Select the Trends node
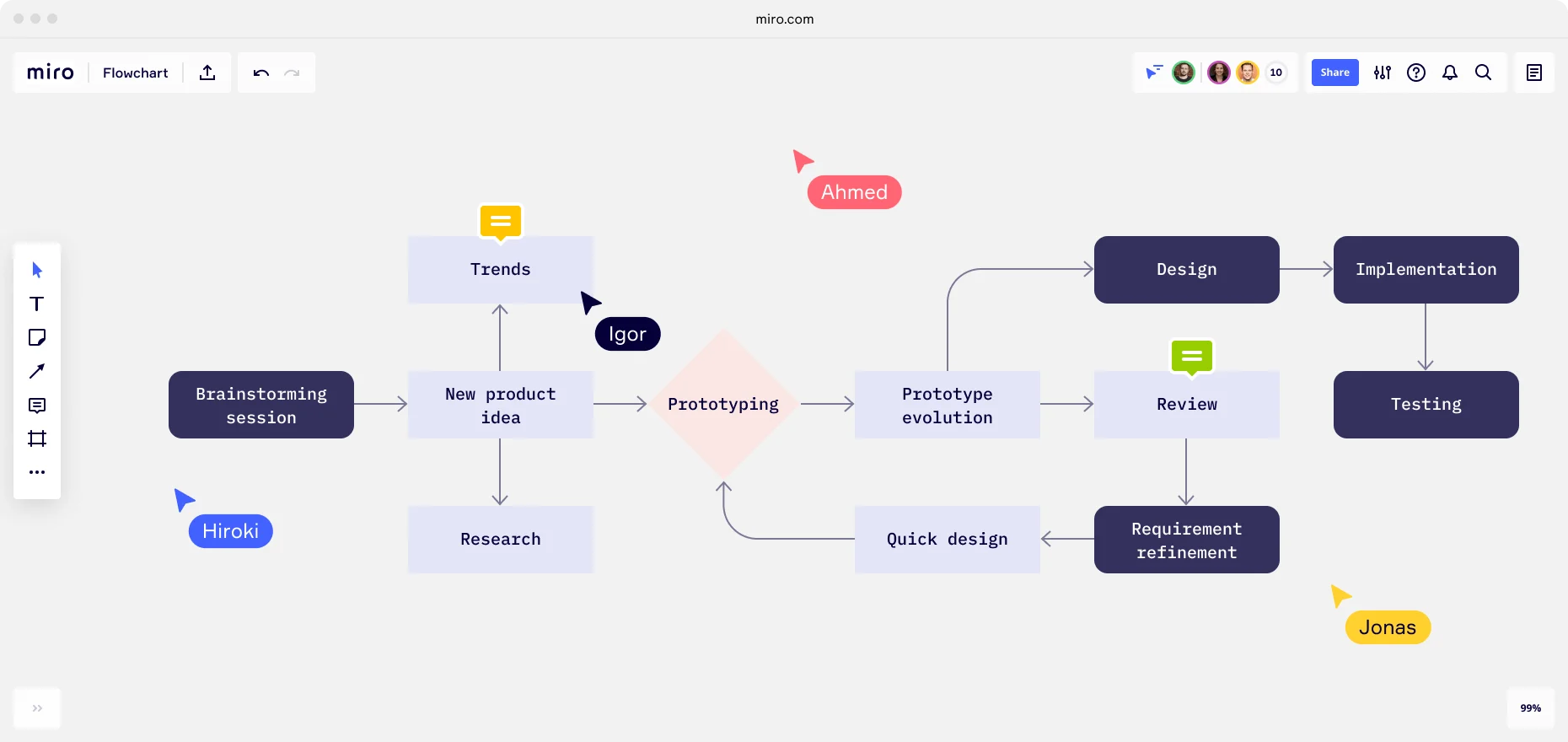The height and width of the screenshot is (742, 1568). [501, 270]
